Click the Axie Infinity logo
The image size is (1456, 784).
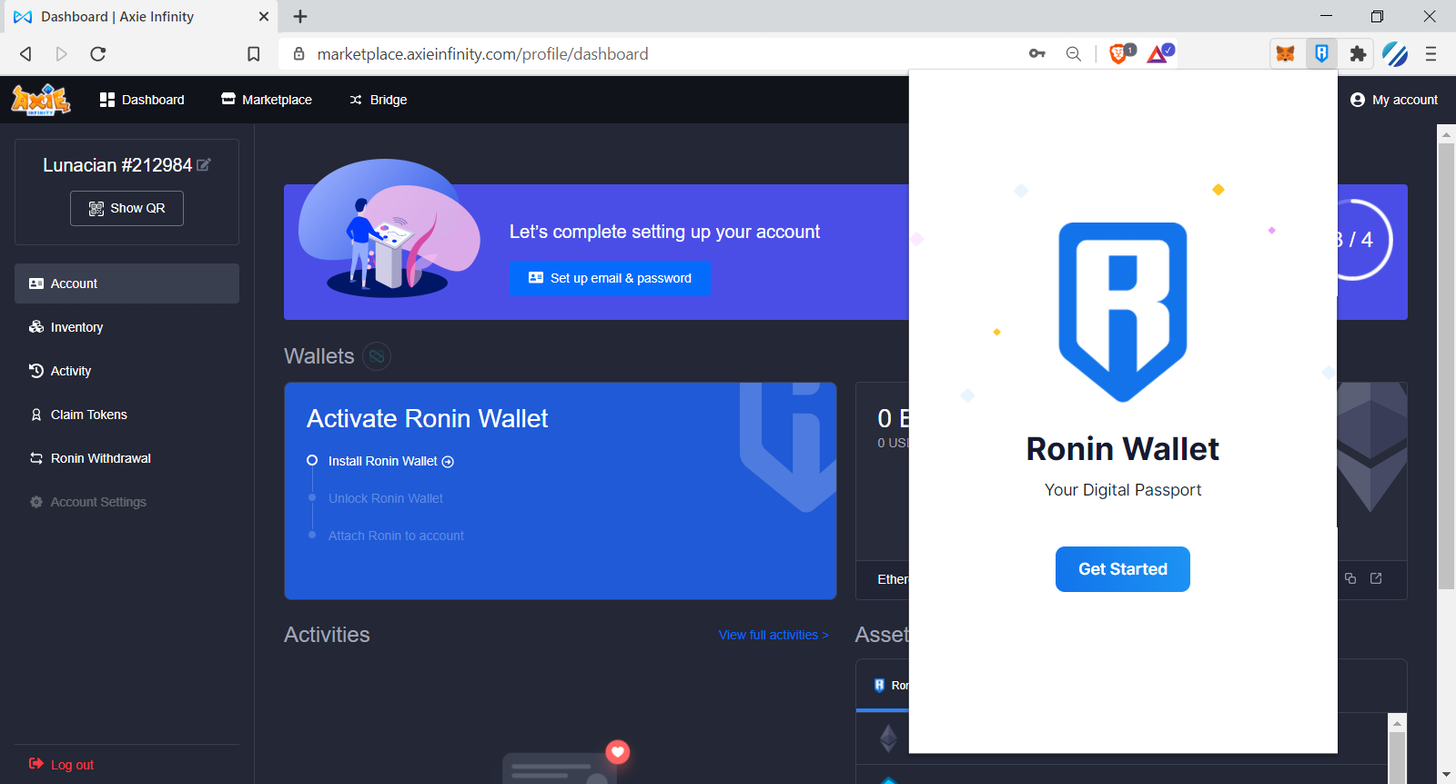click(41, 100)
